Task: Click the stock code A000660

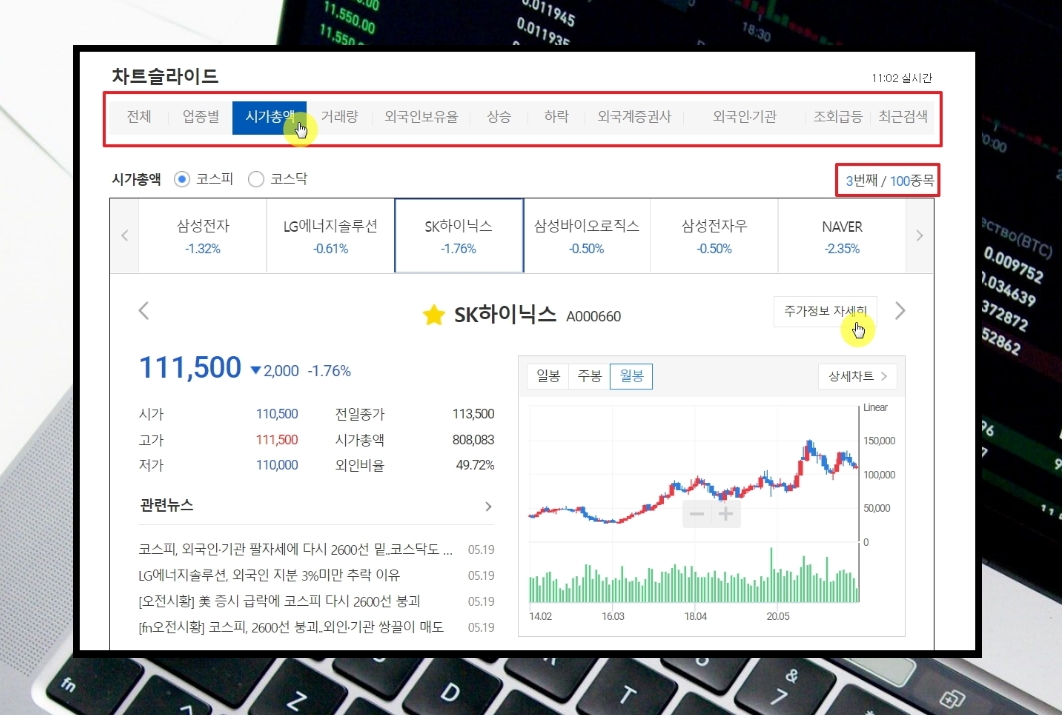Action: (593, 316)
